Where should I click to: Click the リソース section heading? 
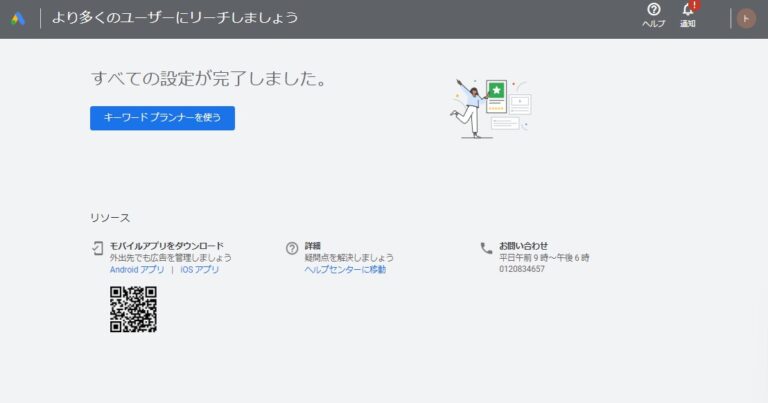[x=110, y=217]
